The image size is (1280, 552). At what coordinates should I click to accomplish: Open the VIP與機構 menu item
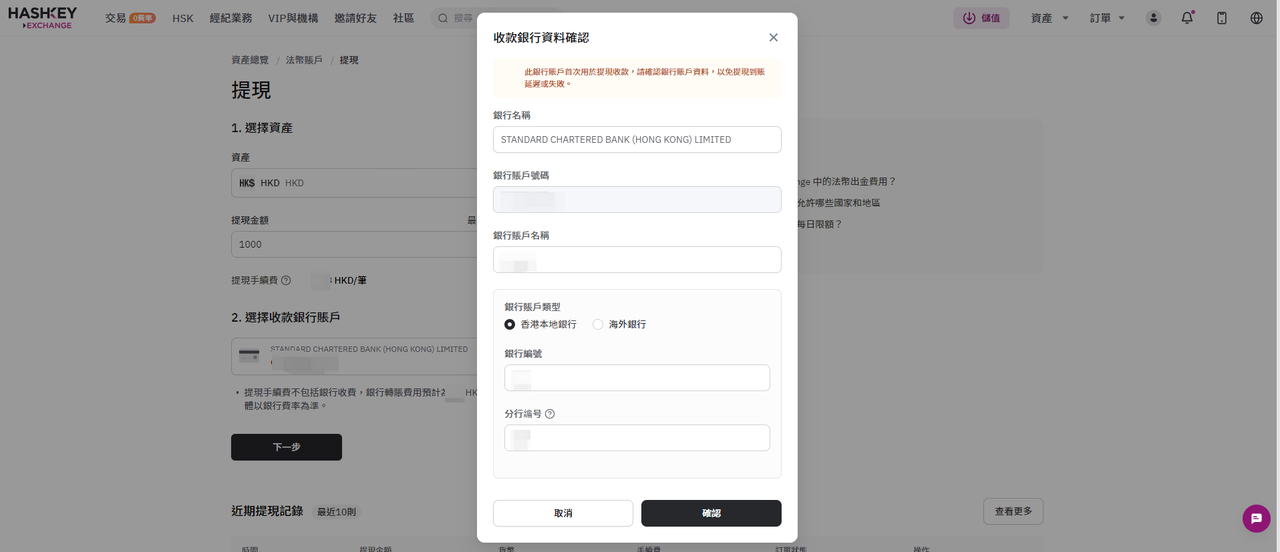293,18
